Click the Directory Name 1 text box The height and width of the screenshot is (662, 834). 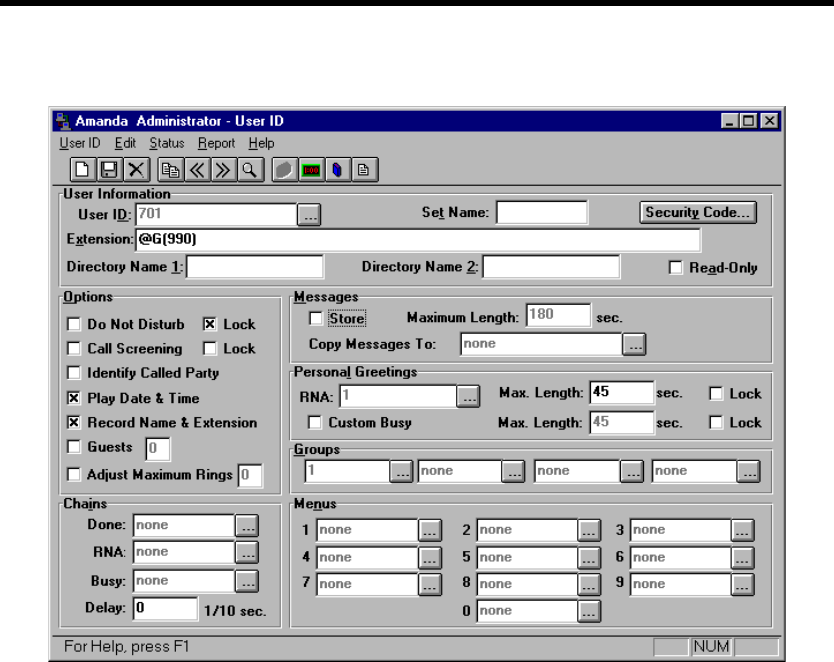[x=255, y=267]
